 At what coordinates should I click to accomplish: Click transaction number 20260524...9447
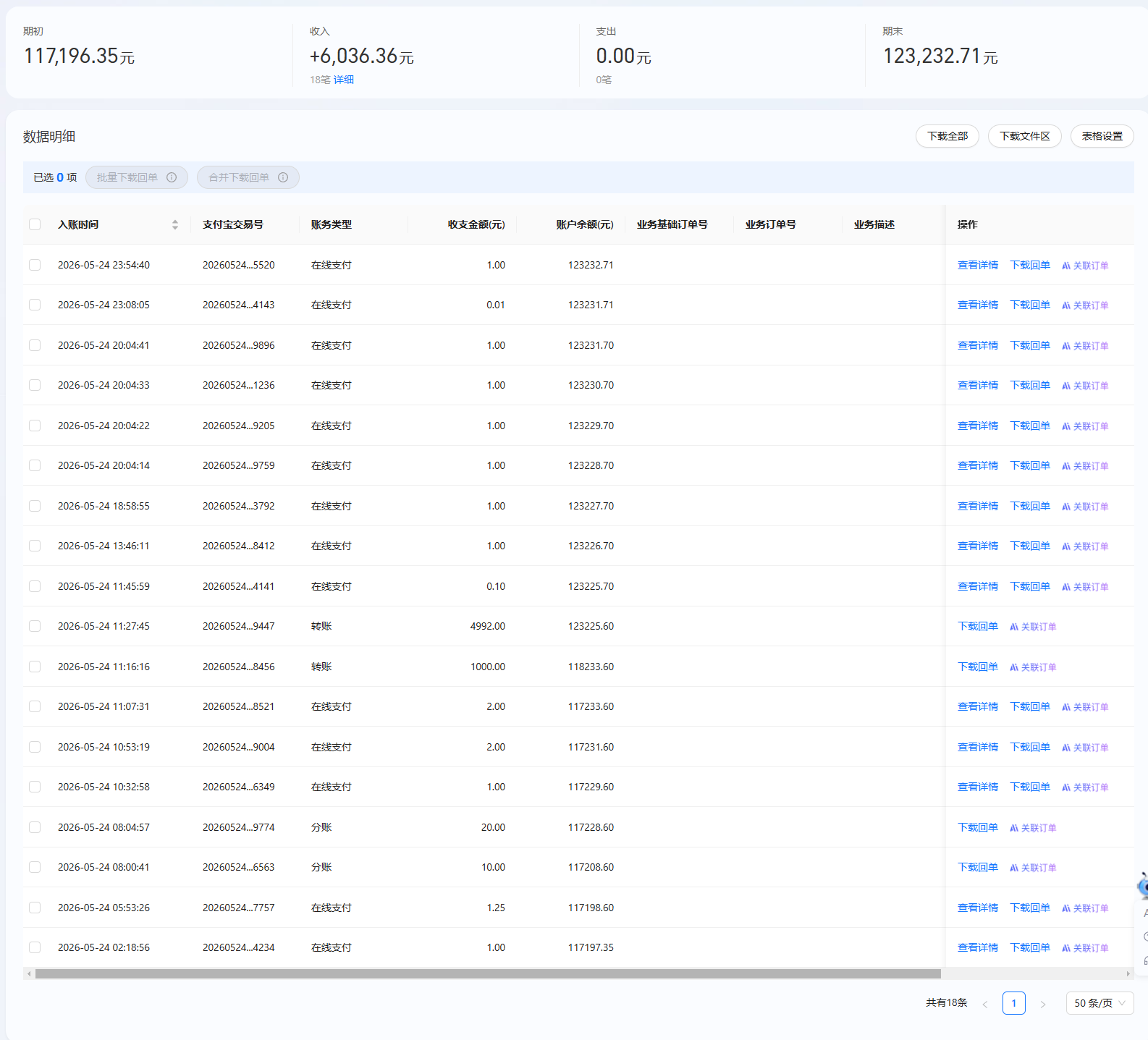tap(239, 626)
